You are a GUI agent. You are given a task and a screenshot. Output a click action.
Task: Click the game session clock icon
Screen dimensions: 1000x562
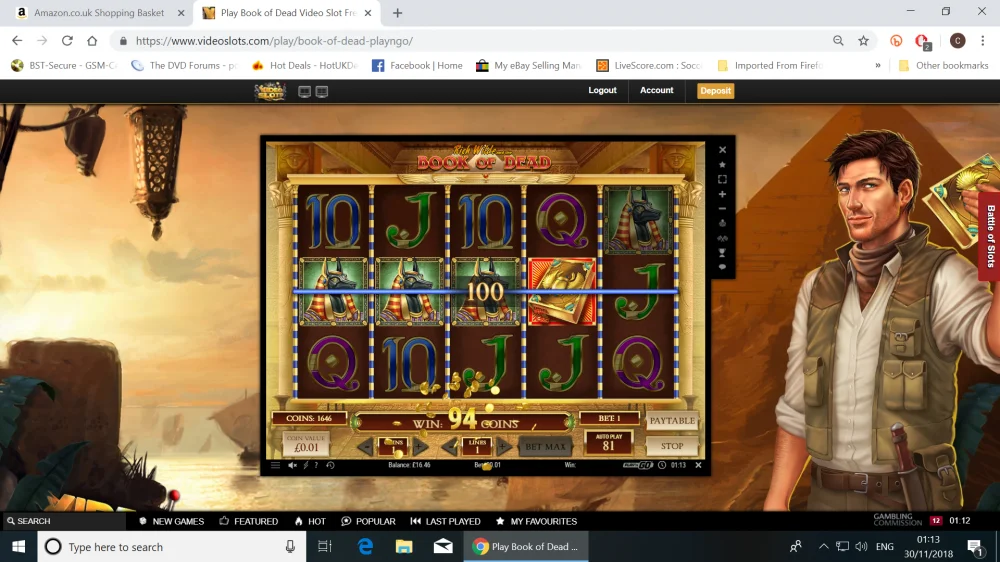click(x=662, y=465)
